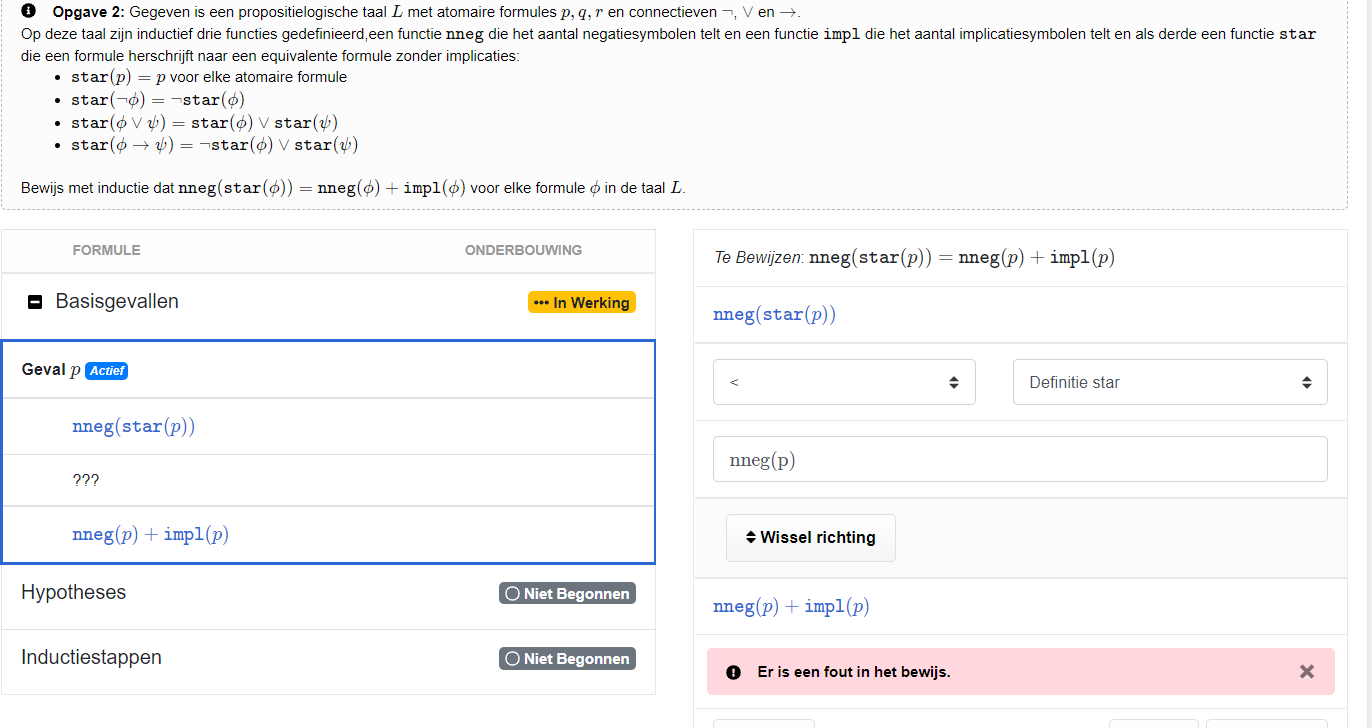Screen dimensions: 1372x728
Task: Click the Actief badge next to Geval p
Action: click(x=106, y=370)
